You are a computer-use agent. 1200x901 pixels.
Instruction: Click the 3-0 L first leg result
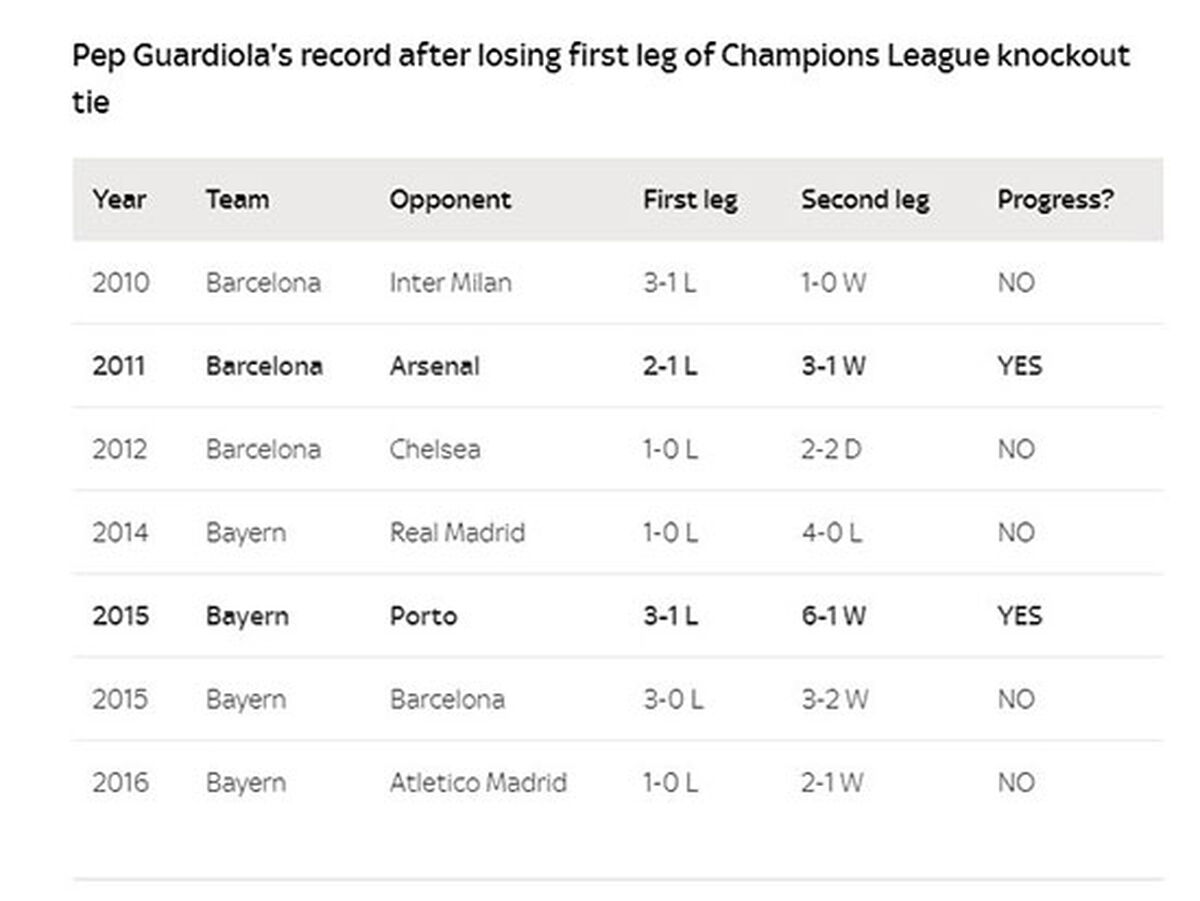click(672, 699)
